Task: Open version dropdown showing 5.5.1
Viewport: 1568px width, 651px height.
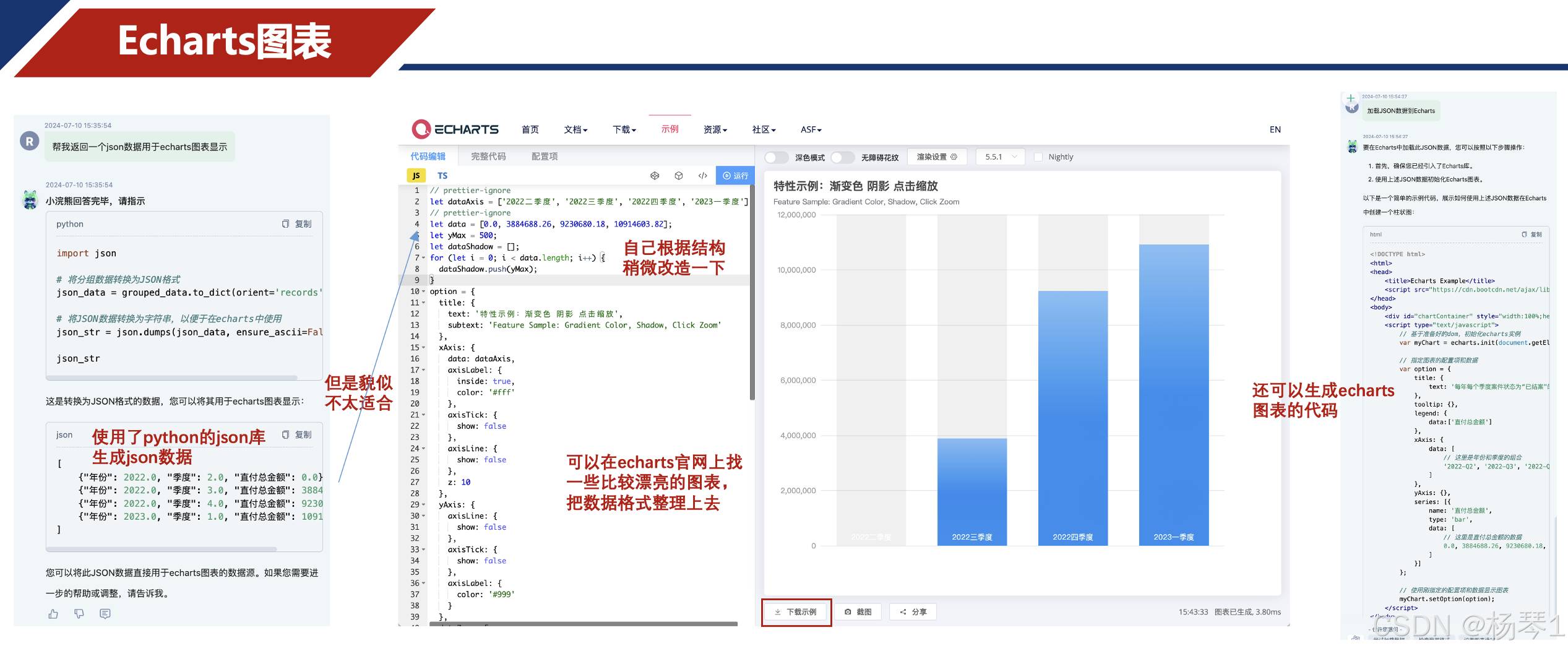Action: (1001, 157)
